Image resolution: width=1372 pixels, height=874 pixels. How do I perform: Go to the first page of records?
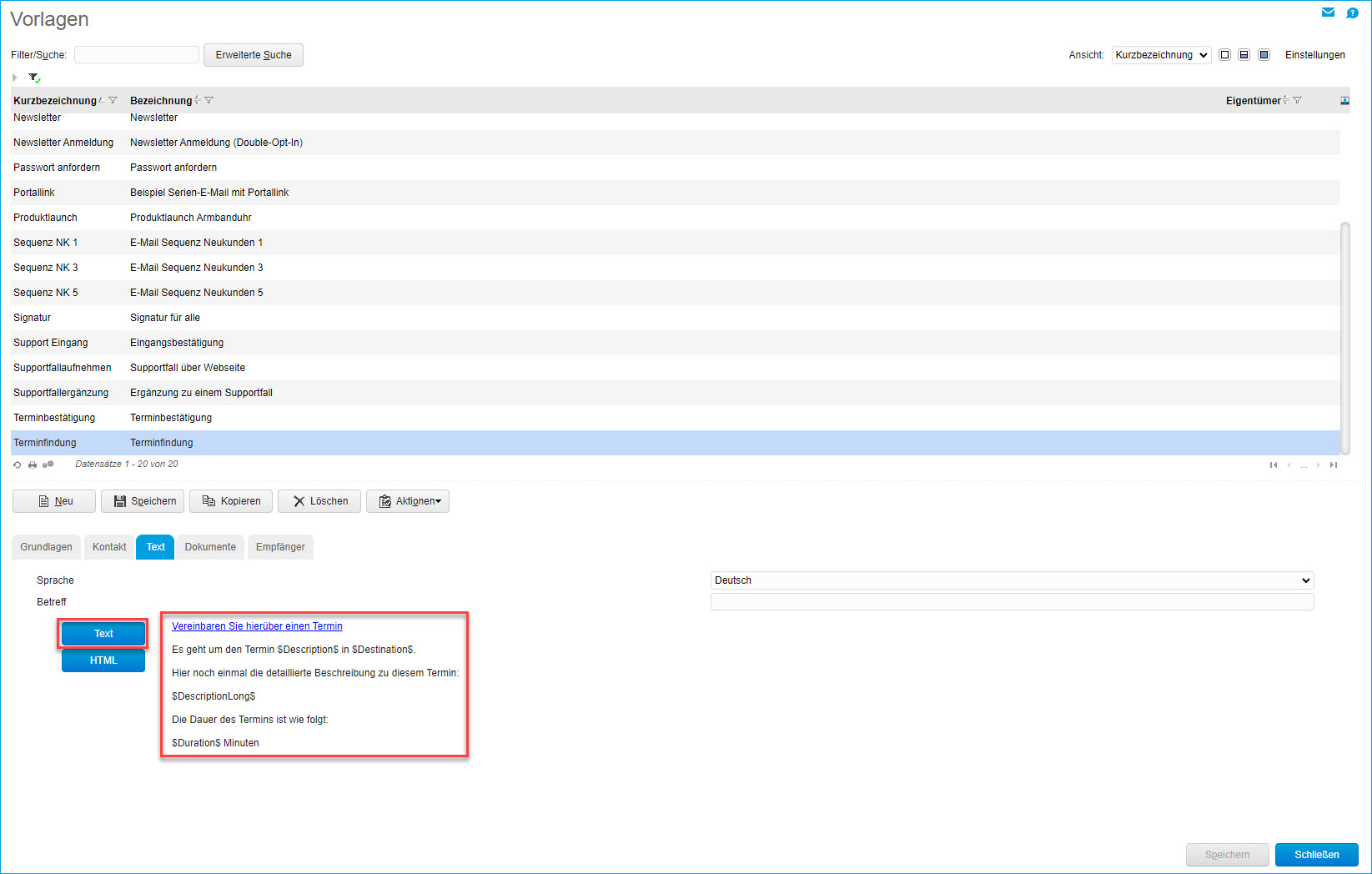pos(1274,465)
